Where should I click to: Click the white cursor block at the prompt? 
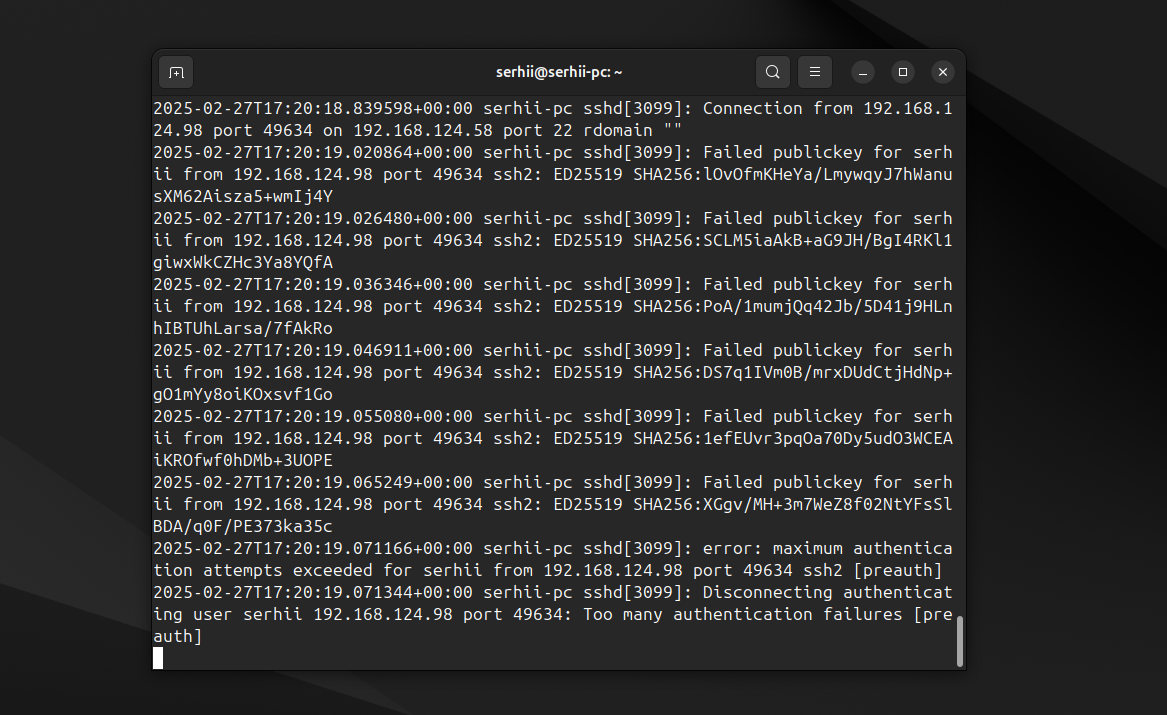click(158, 657)
